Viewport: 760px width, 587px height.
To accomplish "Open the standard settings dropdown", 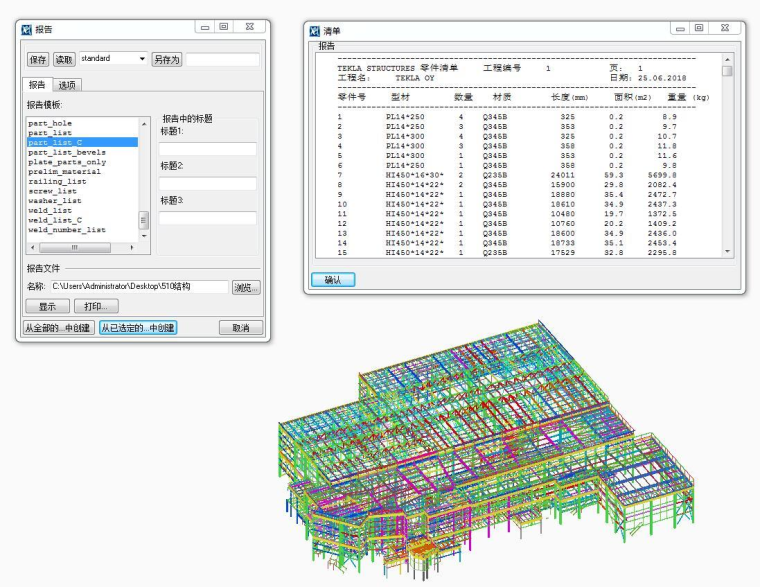I will 143,59.
